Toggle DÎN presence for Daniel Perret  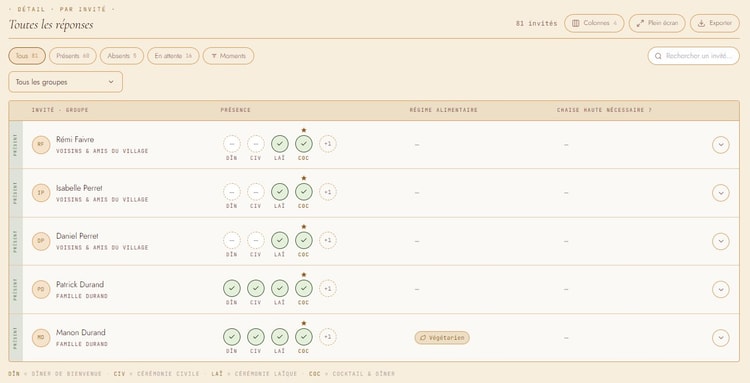click(232, 241)
